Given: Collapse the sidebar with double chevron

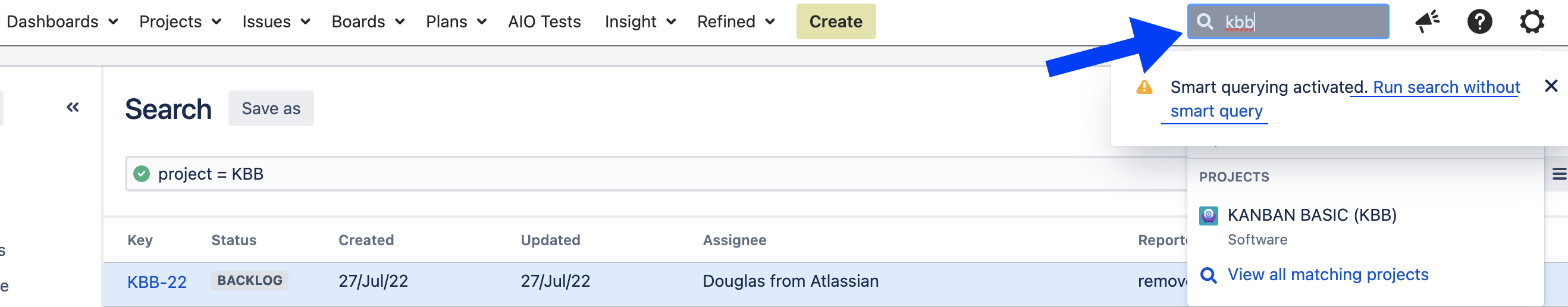Looking at the screenshot, I should [x=73, y=108].
